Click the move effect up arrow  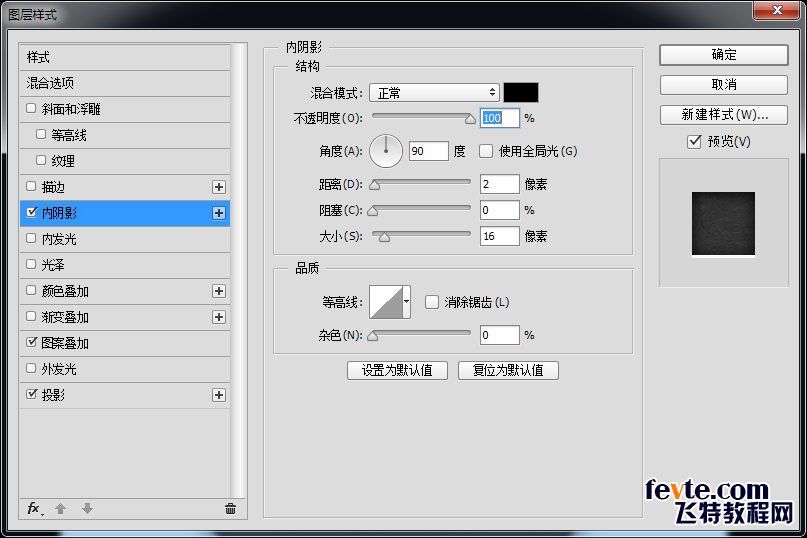(60, 509)
